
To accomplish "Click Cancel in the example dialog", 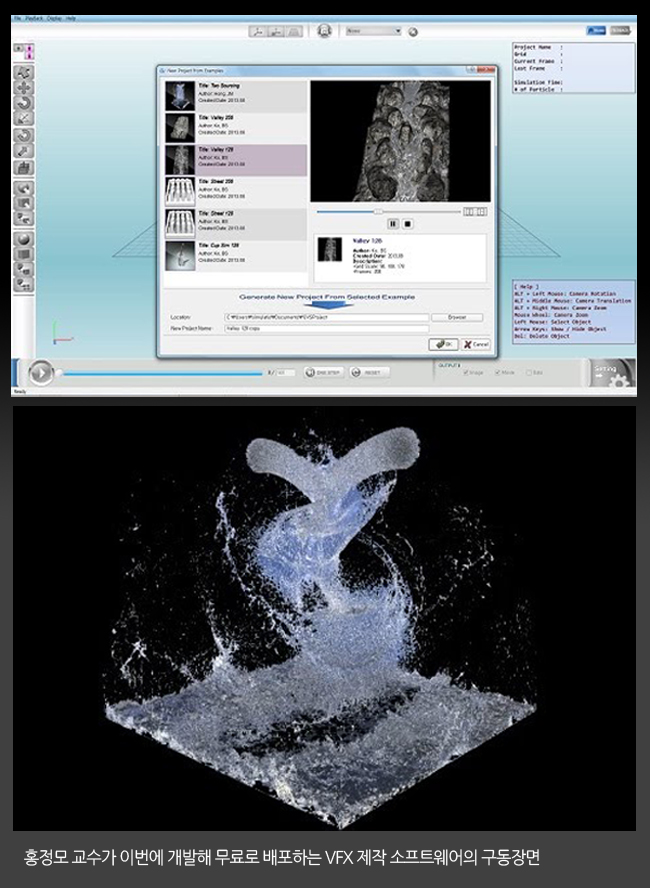I will pos(476,344).
